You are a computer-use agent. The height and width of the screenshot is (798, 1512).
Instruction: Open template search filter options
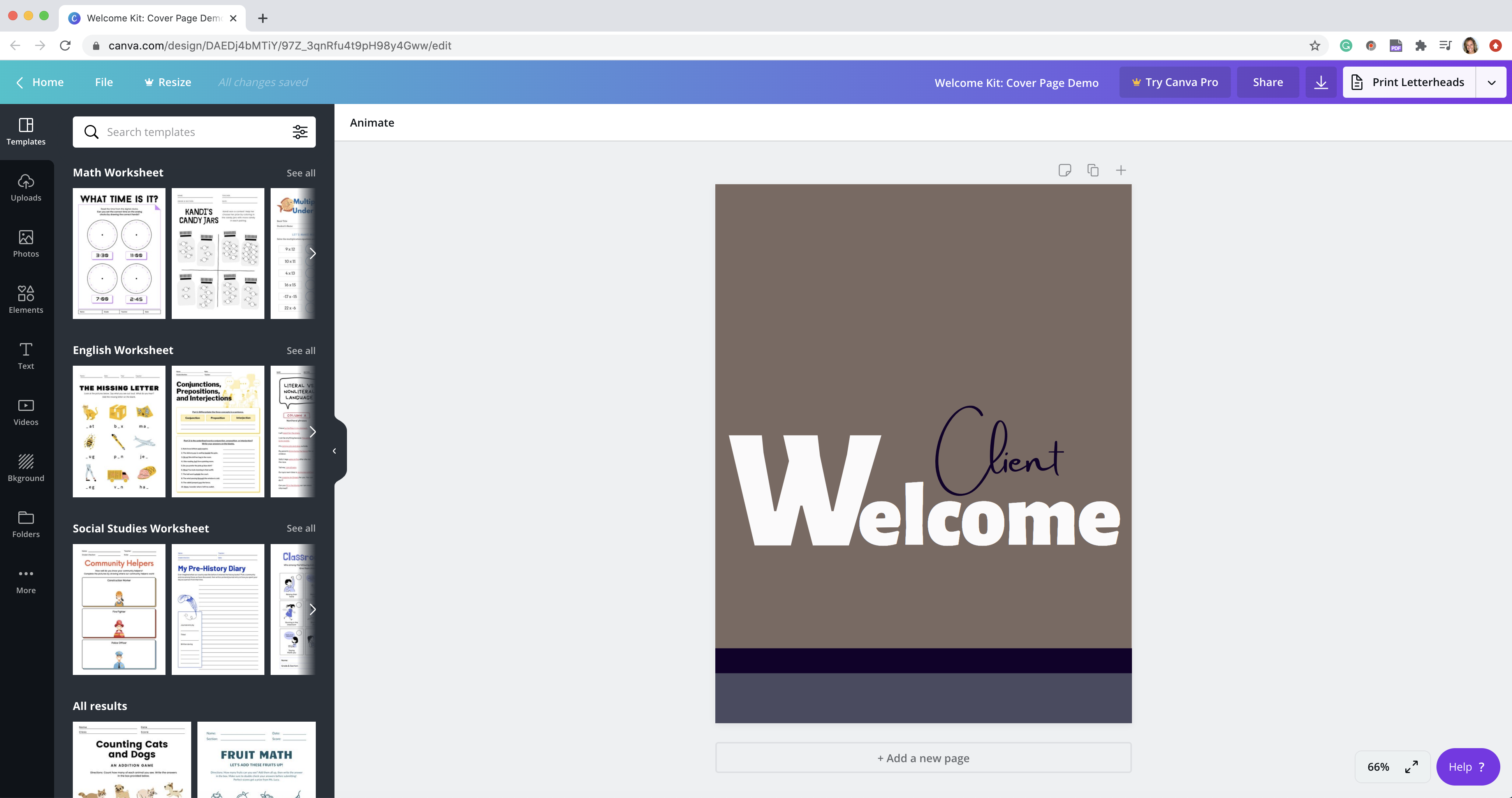tap(300, 132)
